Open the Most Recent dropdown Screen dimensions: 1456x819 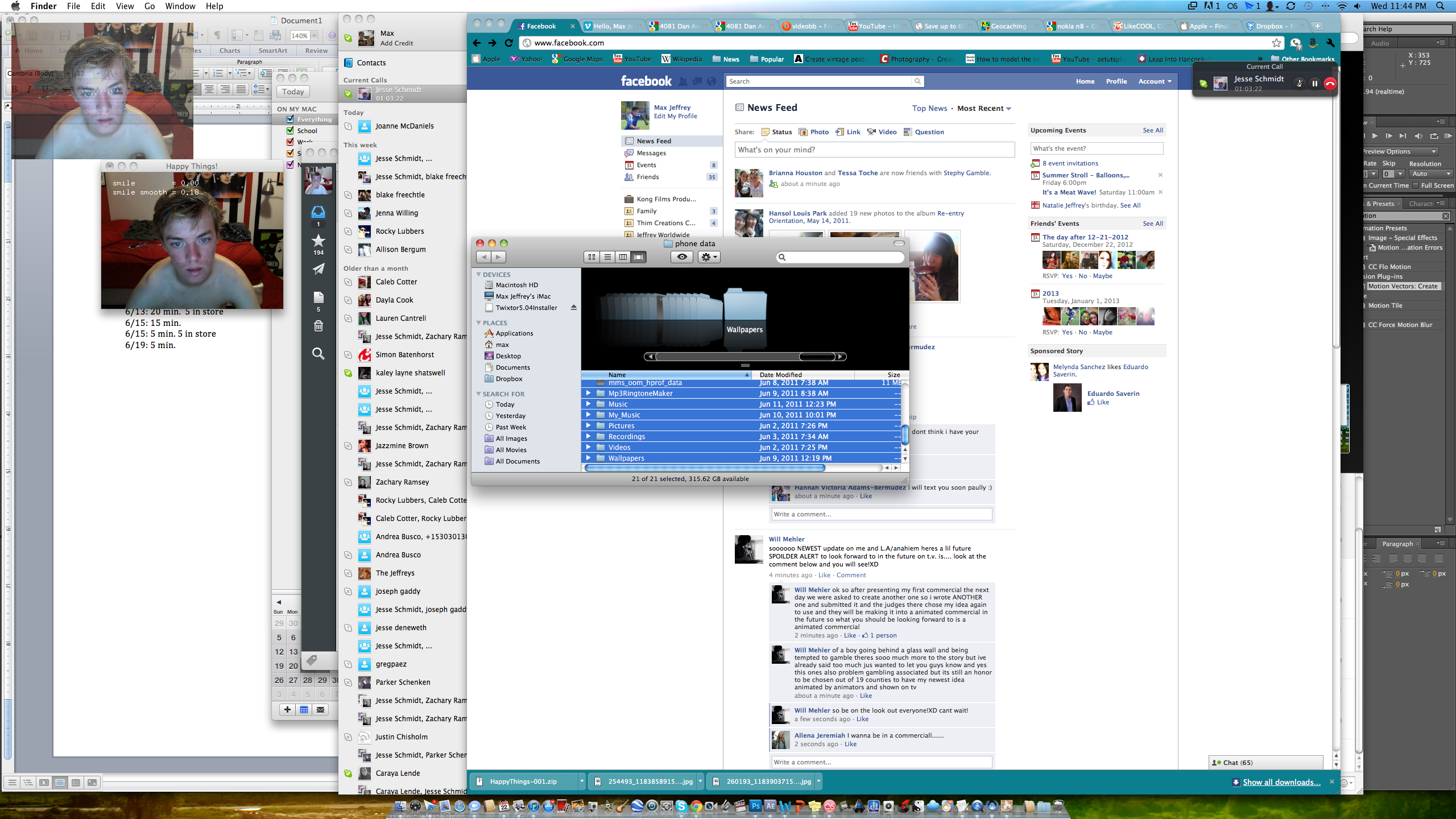[984, 109]
